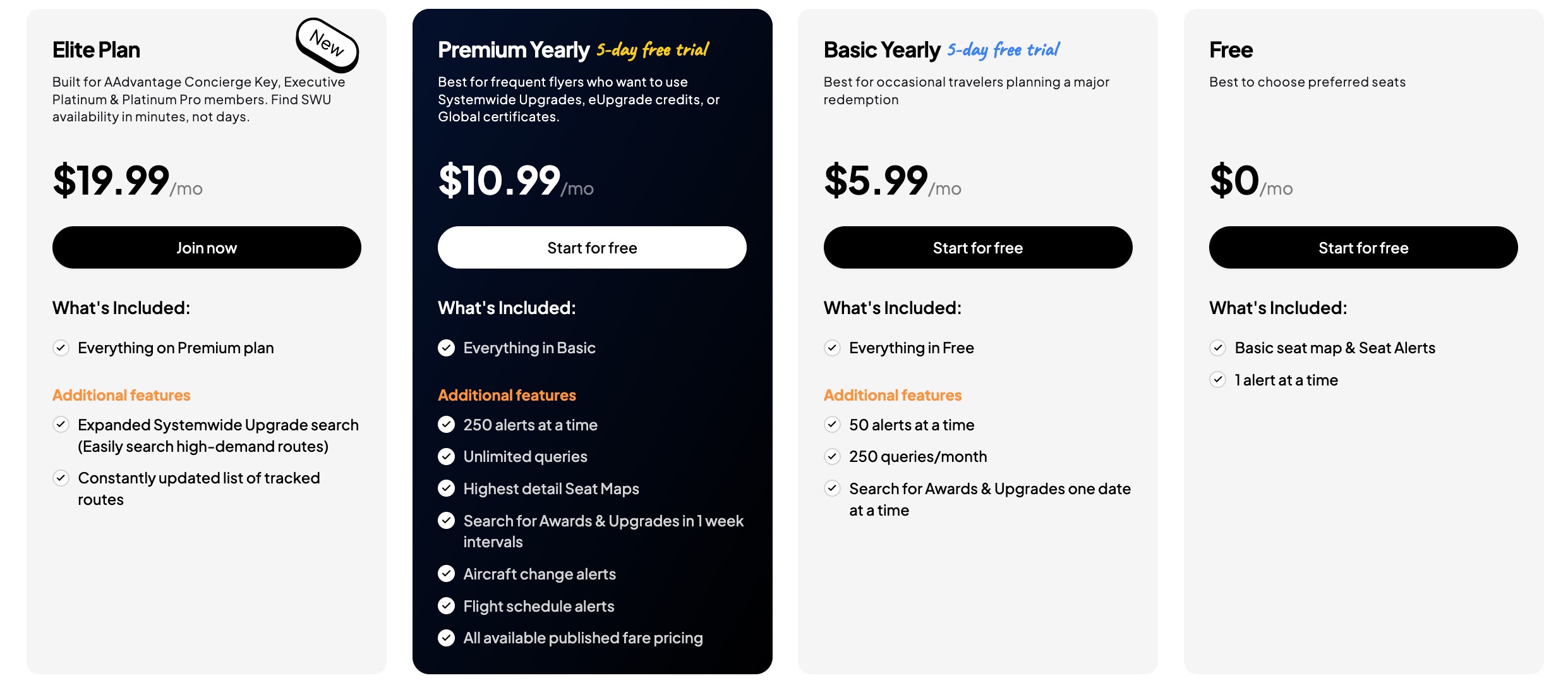Click "Join now" on the Elite Plan
This screenshot has height=685, width=1568.
pos(207,247)
